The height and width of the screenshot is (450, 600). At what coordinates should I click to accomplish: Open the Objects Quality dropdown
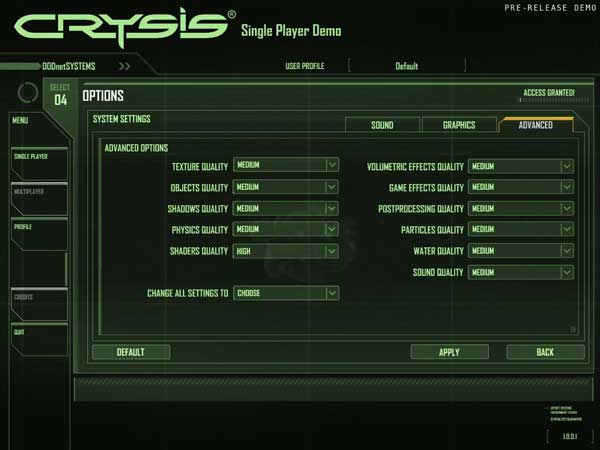[286, 187]
